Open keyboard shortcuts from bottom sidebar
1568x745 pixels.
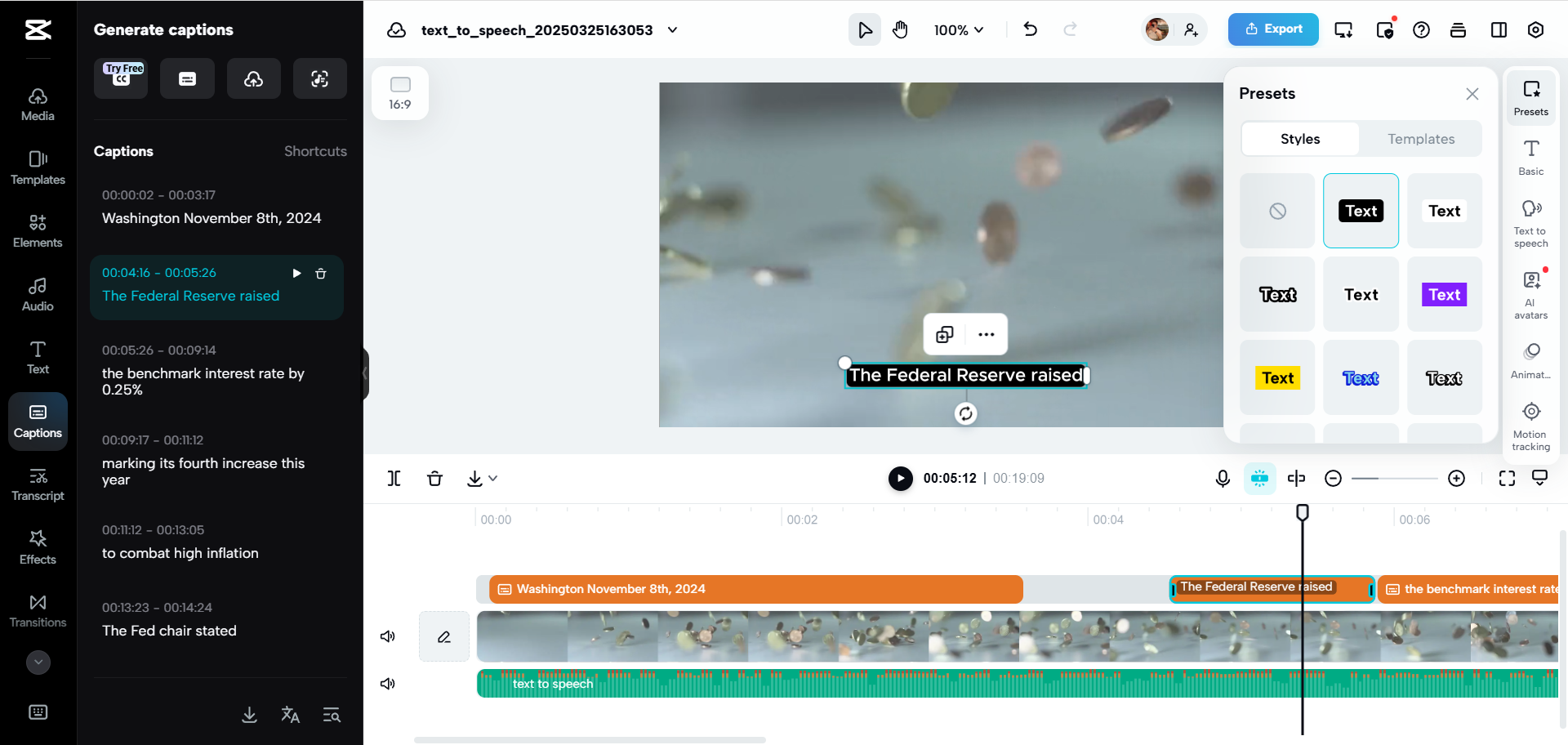click(x=38, y=712)
